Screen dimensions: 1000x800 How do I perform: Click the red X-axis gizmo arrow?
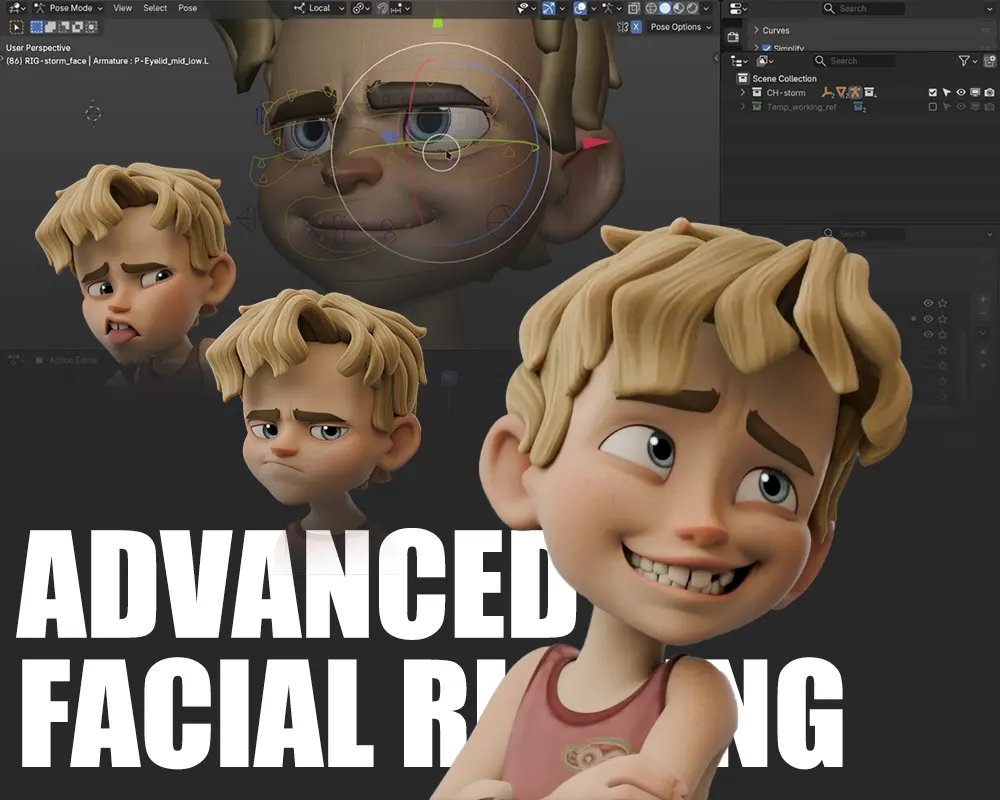pos(596,143)
